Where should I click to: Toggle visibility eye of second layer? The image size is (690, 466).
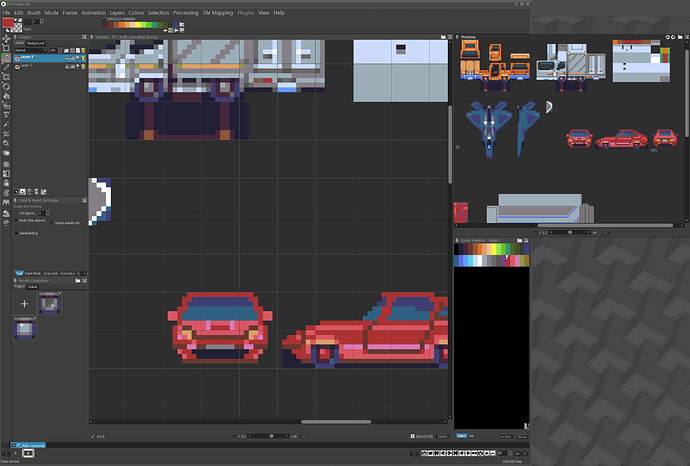[17, 67]
